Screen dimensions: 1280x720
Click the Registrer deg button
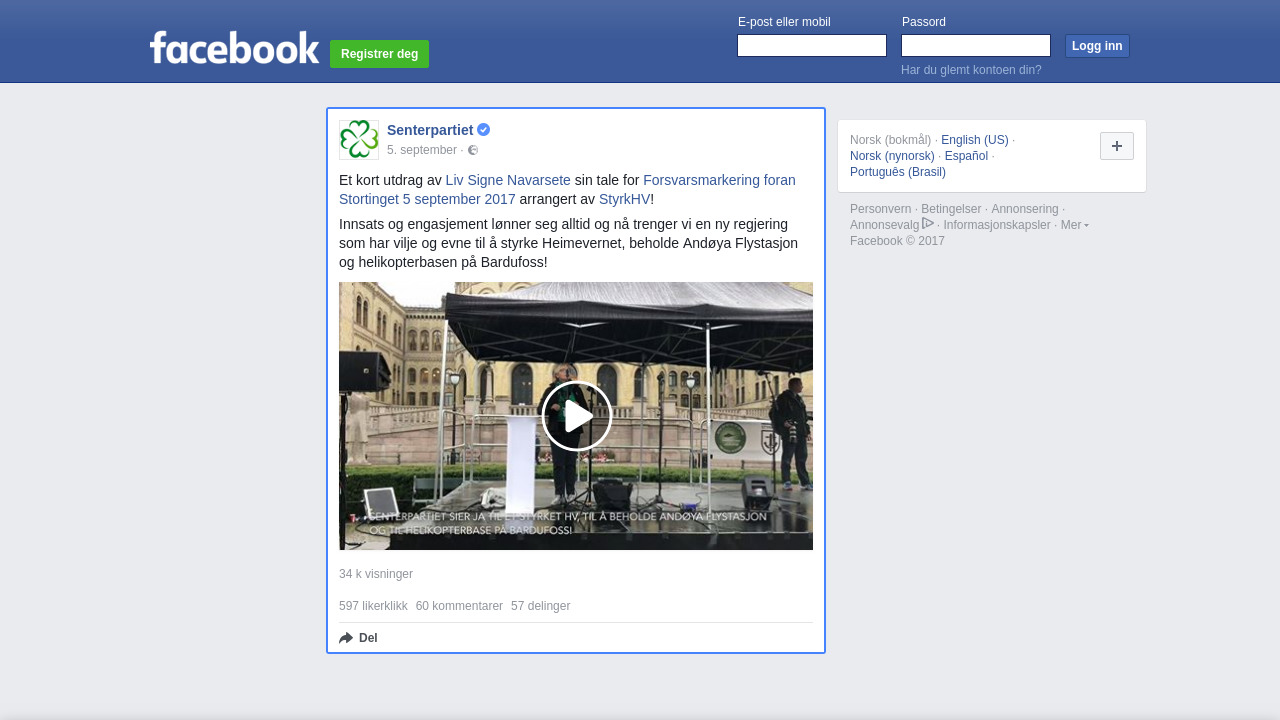pyautogui.click(x=380, y=54)
